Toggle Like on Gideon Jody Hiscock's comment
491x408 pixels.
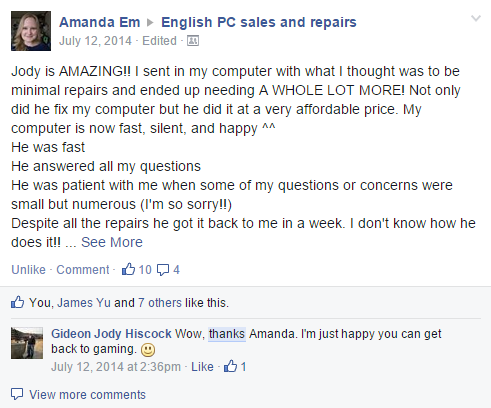pos(202,367)
